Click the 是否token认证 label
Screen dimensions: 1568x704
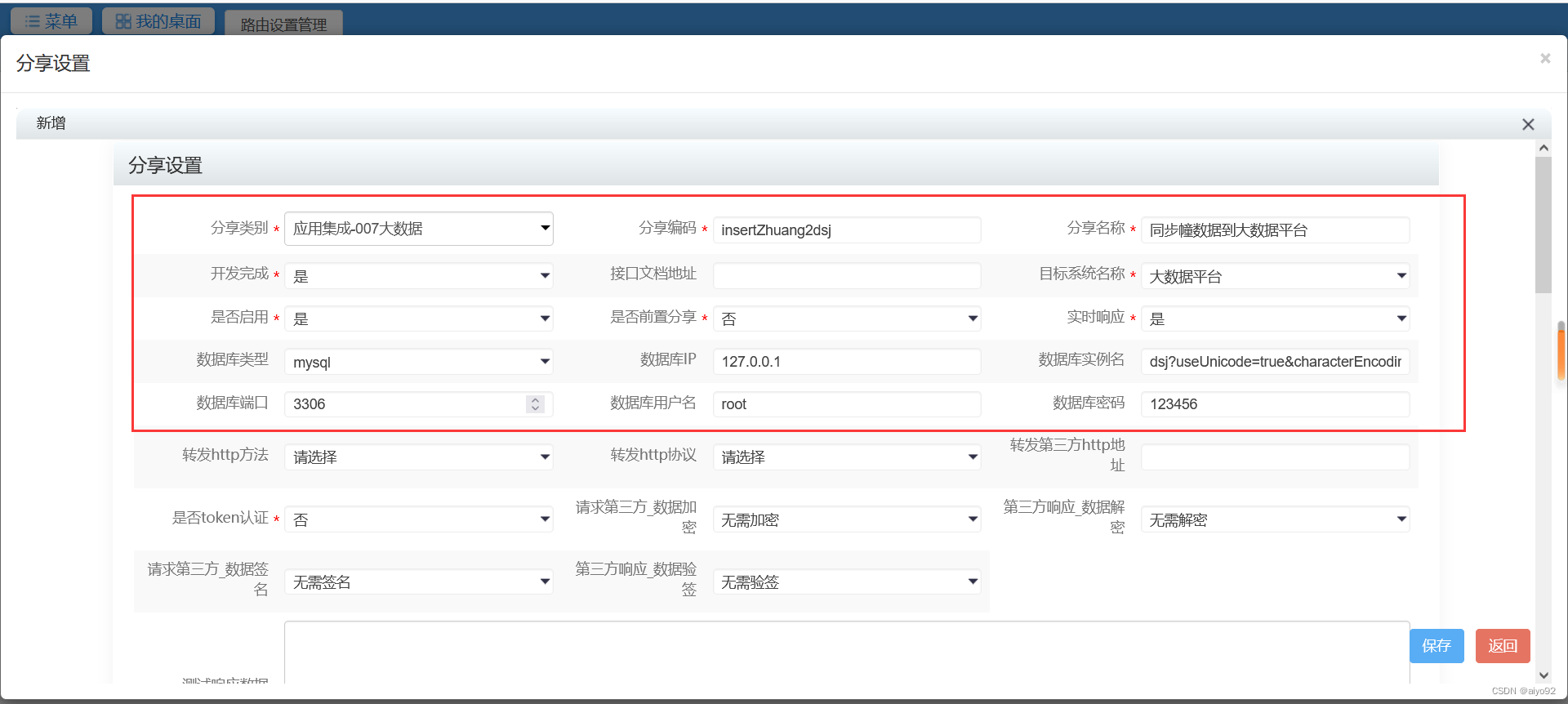coord(220,518)
